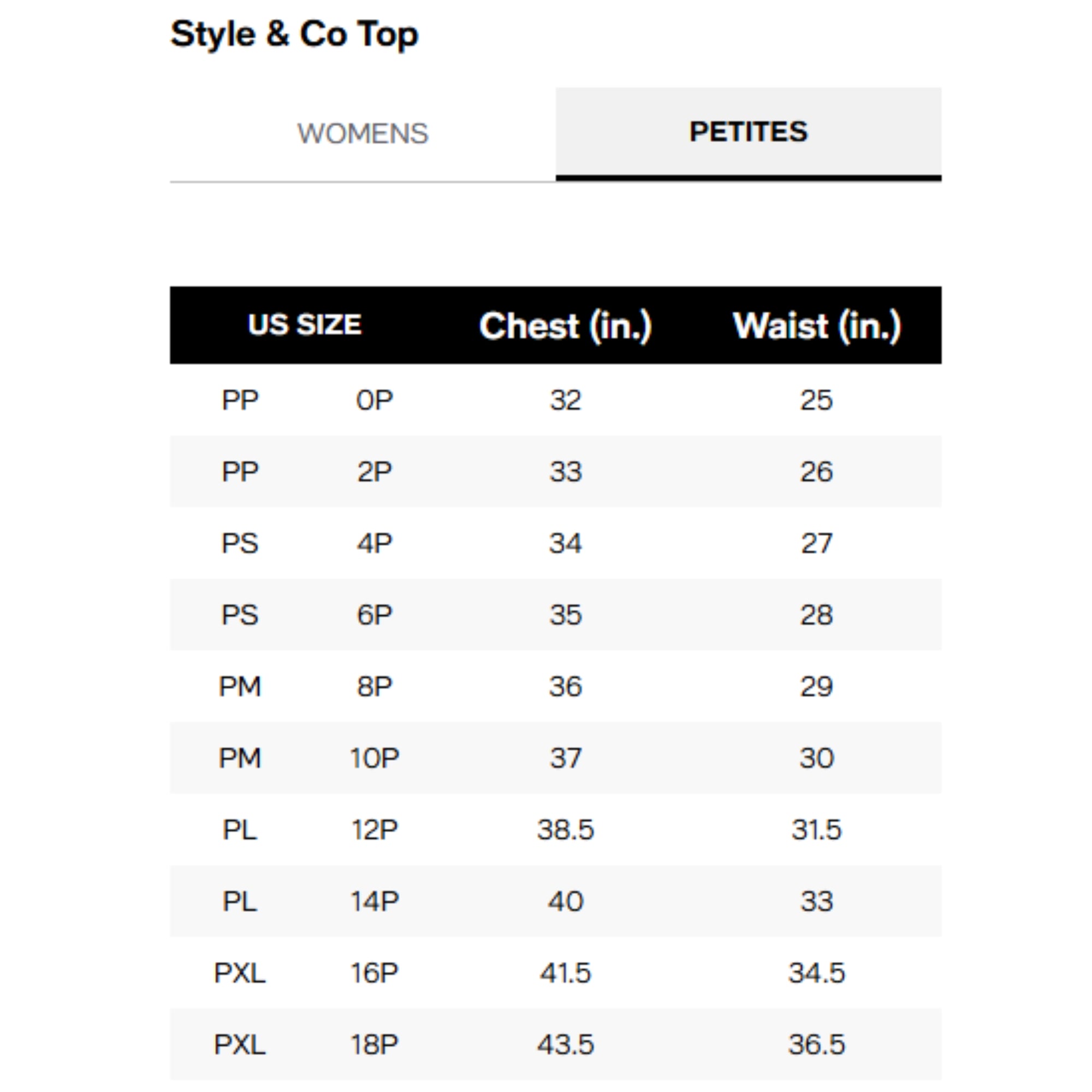Image resolution: width=1092 pixels, height=1092 pixels.
Task: Click the Waist (in.) column header
Action: coord(816,326)
